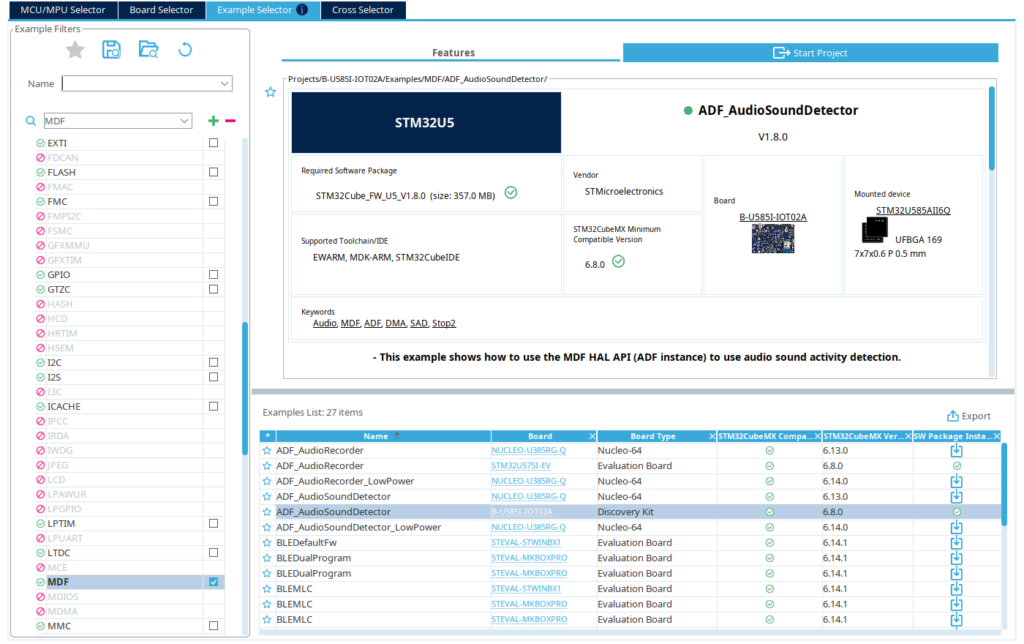
Task: Click the save filters floppy disk icon
Action: tap(111, 50)
